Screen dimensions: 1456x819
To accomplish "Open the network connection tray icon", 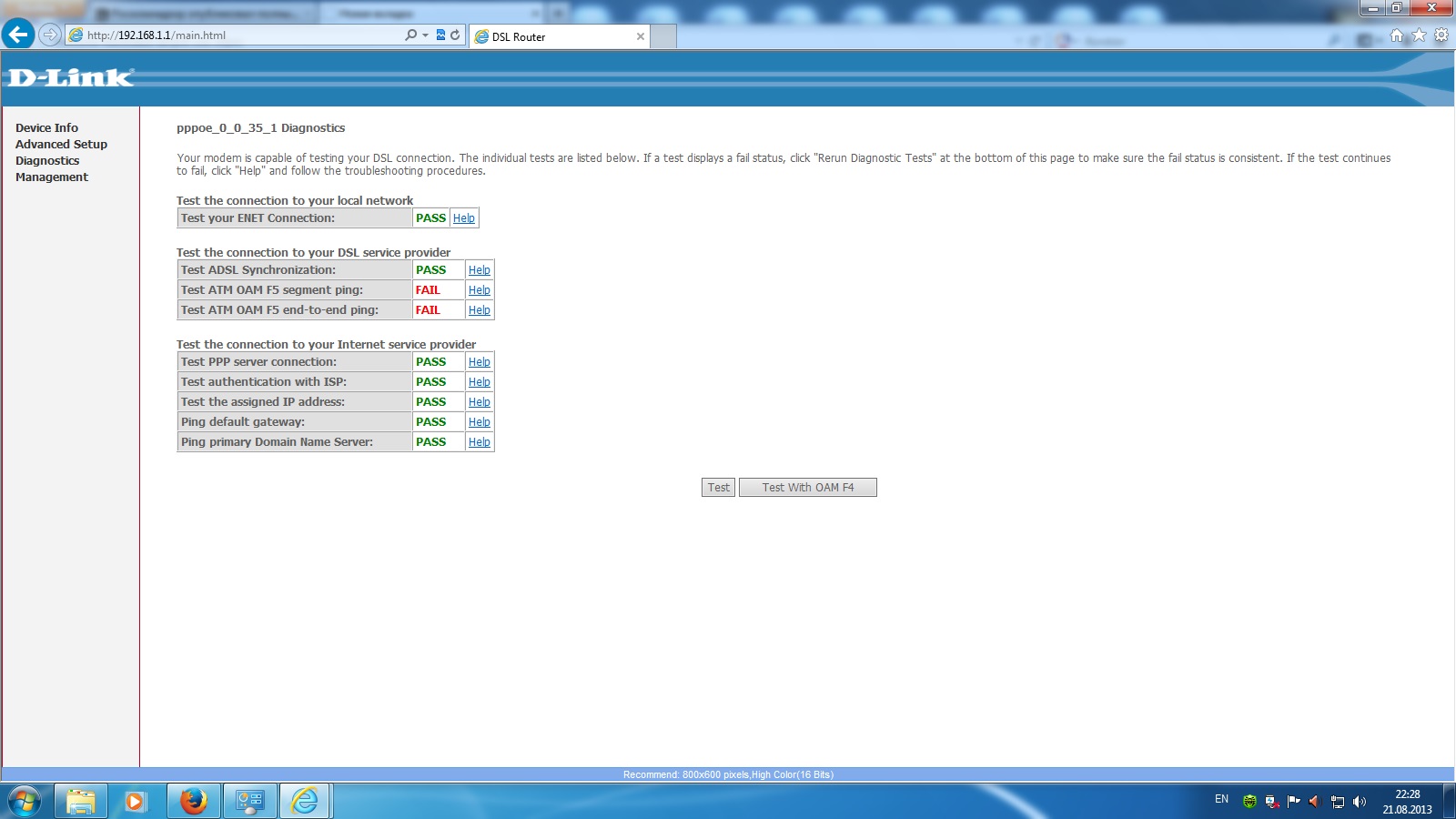I will coord(1337,802).
